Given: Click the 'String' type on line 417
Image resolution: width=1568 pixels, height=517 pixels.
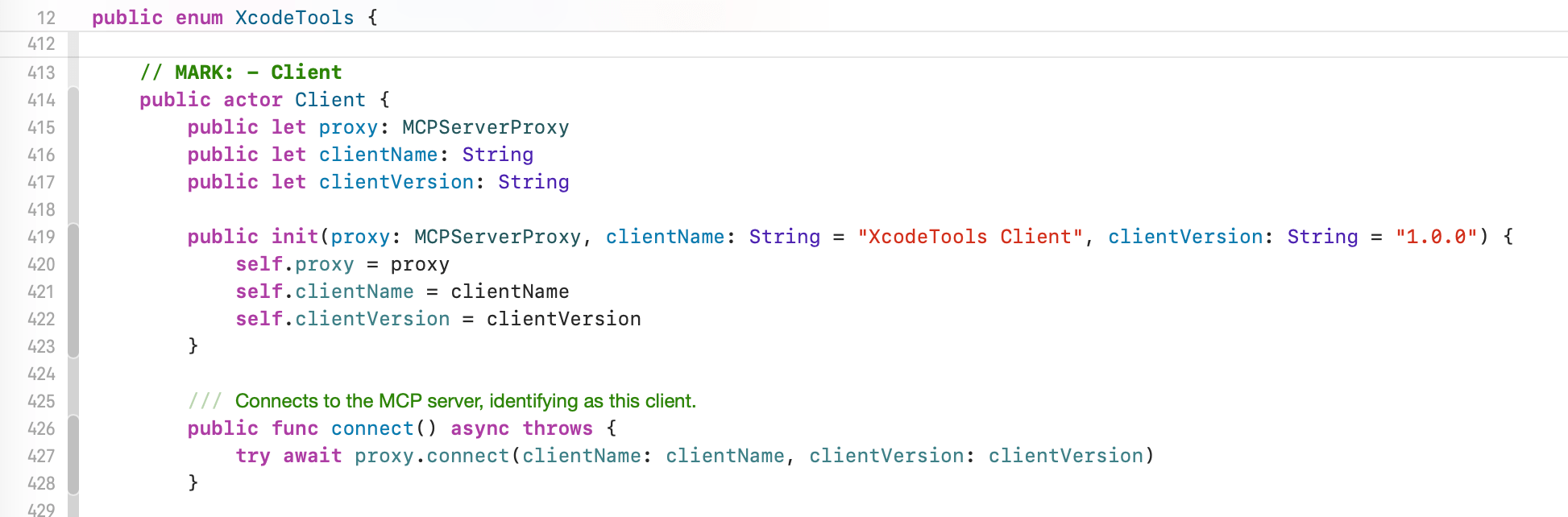Looking at the screenshot, I should pyautogui.click(x=533, y=181).
